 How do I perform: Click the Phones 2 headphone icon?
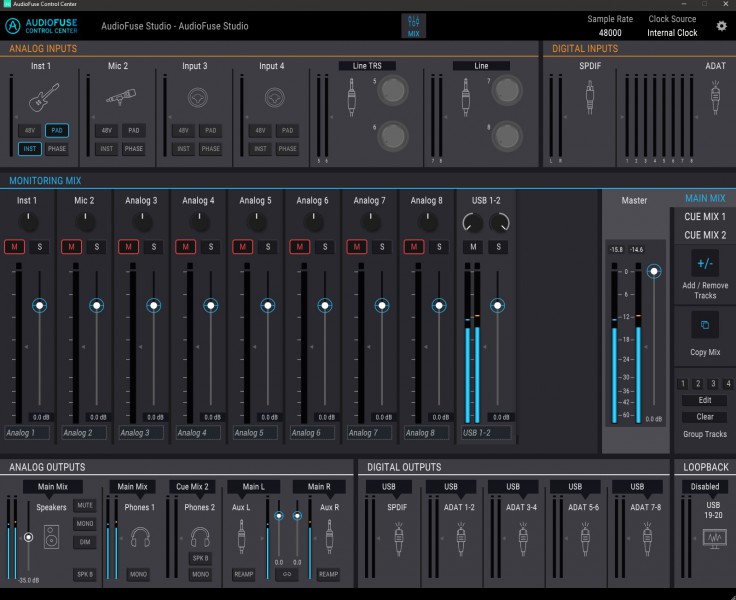pos(200,537)
